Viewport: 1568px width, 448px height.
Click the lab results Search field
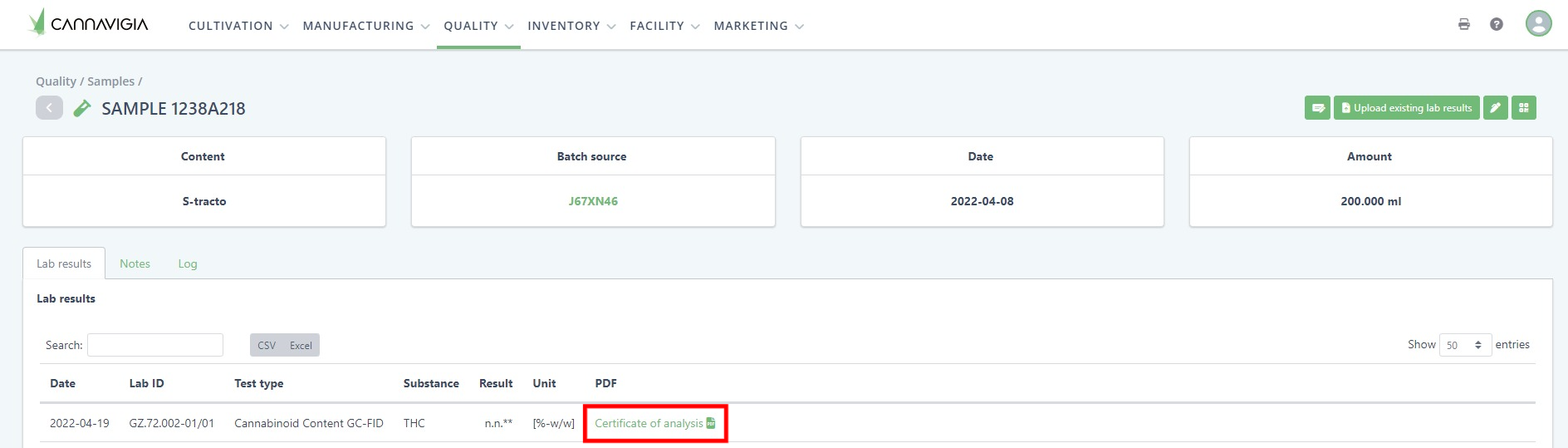coord(155,345)
